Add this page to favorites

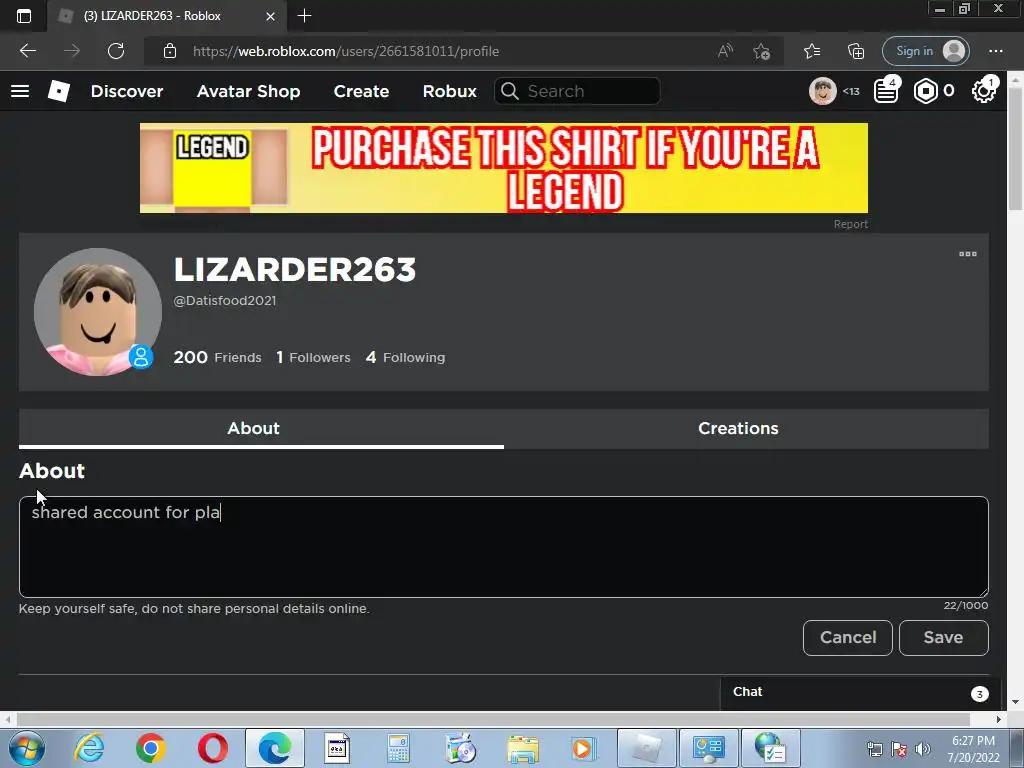tap(761, 51)
